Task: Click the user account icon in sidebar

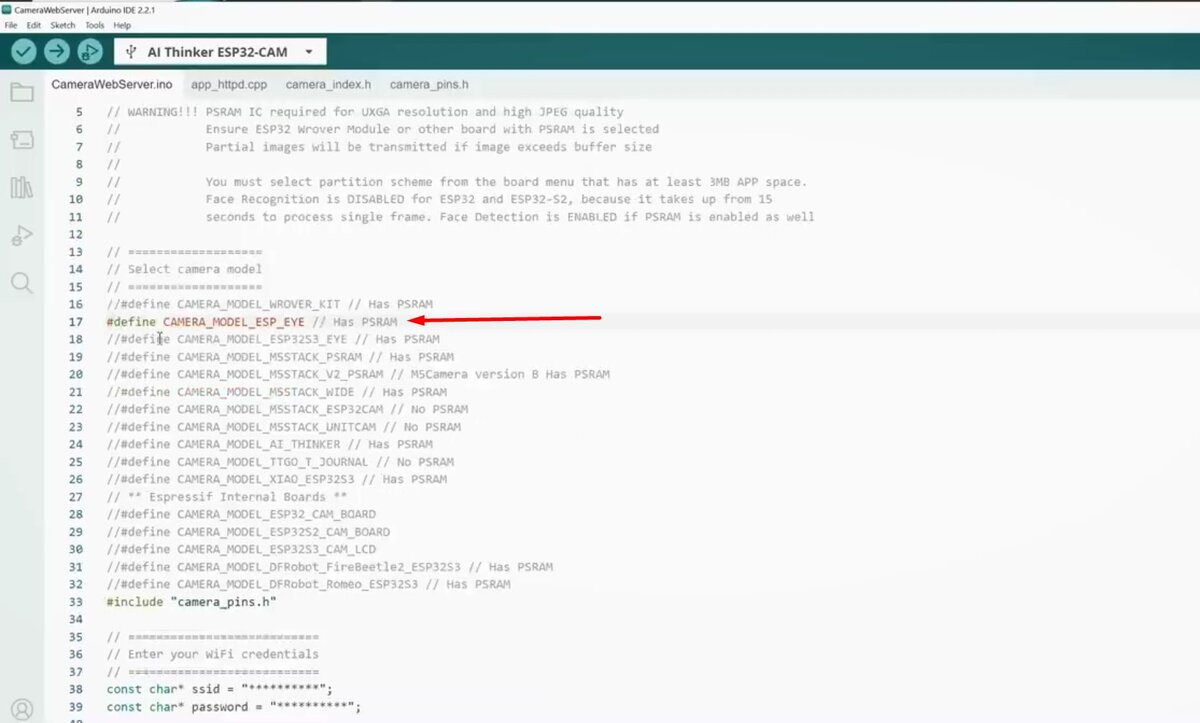Action: pyautogui.click(x=21, y=710)
